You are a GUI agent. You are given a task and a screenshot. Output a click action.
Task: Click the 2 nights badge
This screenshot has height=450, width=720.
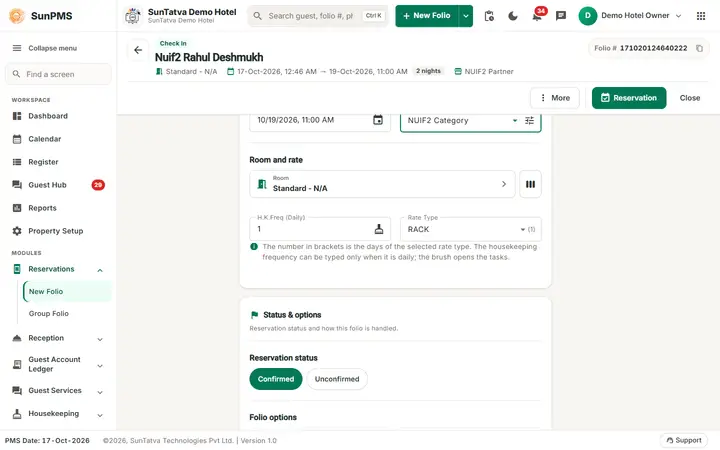tap(428, 71)
